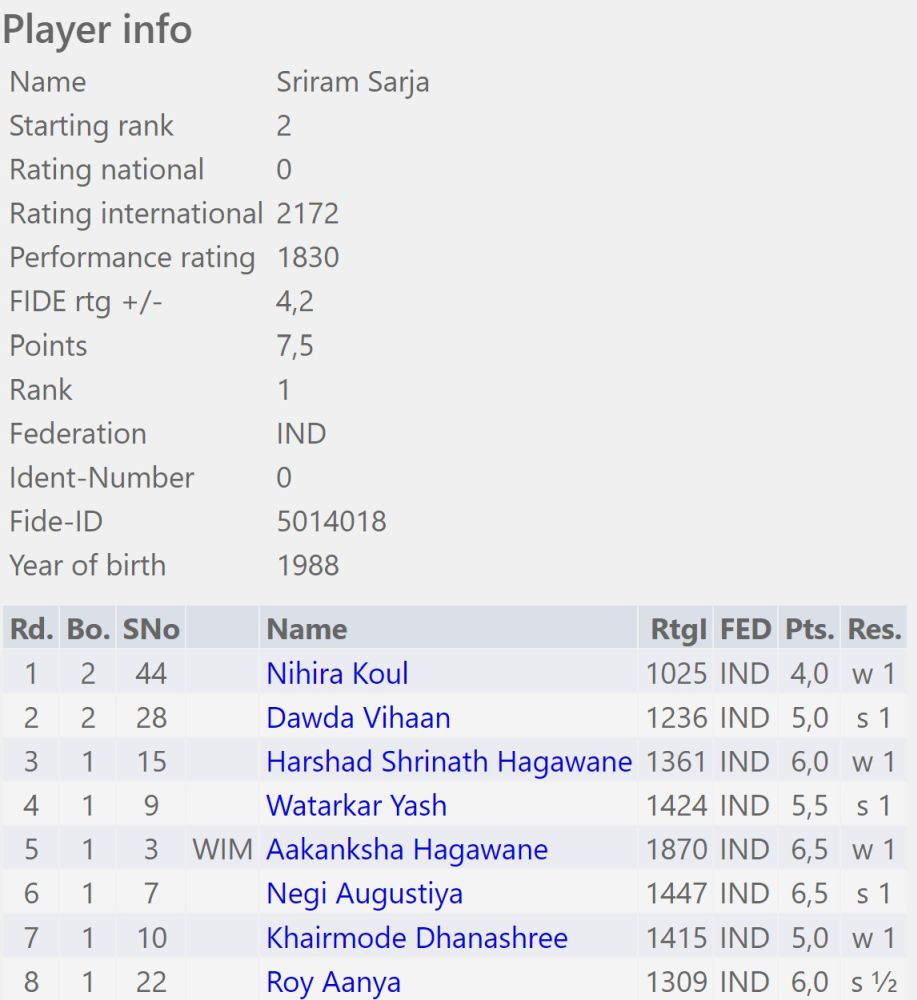Open Harshad Shrinath Hagawane's profile link
917x1000 pixels.
click(x=449, y=762)
